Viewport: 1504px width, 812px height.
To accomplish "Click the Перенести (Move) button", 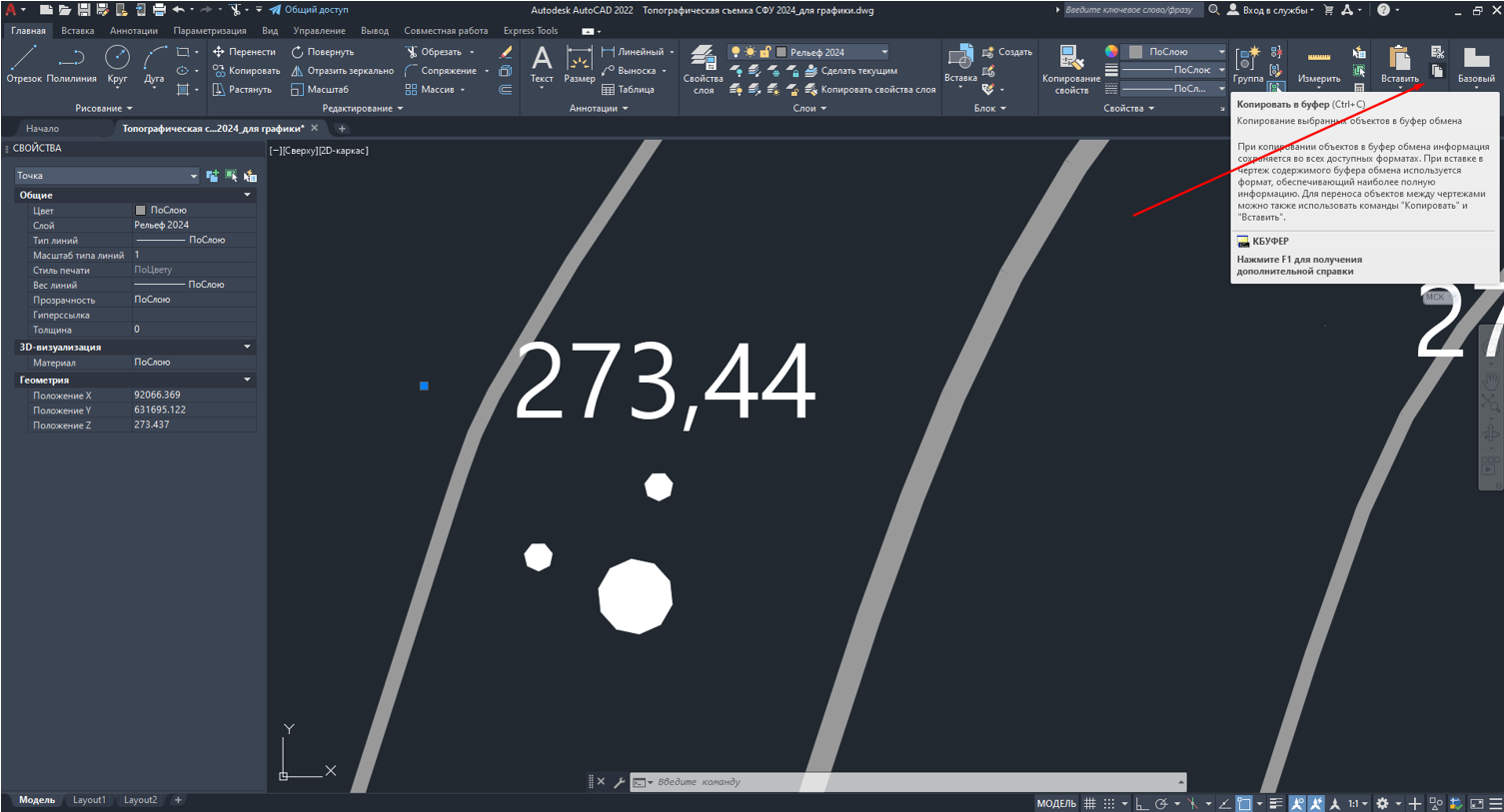I will [x=245, y=52].
